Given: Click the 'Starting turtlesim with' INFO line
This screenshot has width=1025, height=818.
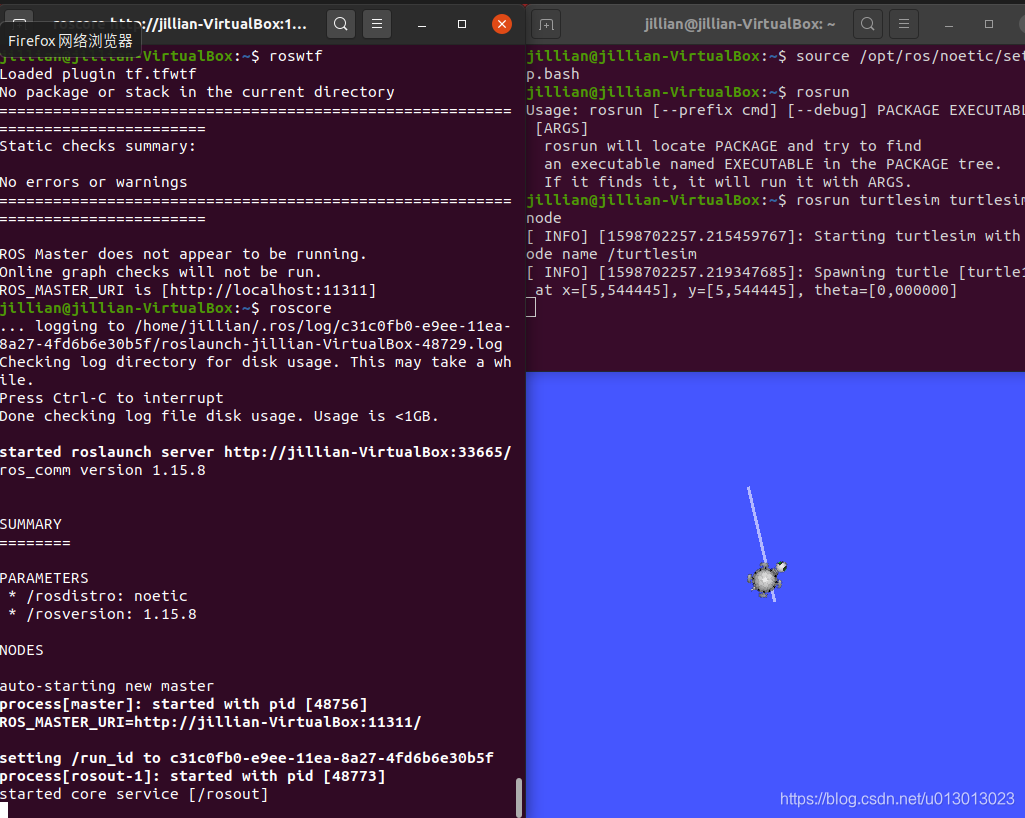Looking at the screenshot, I should coord(775,236).
